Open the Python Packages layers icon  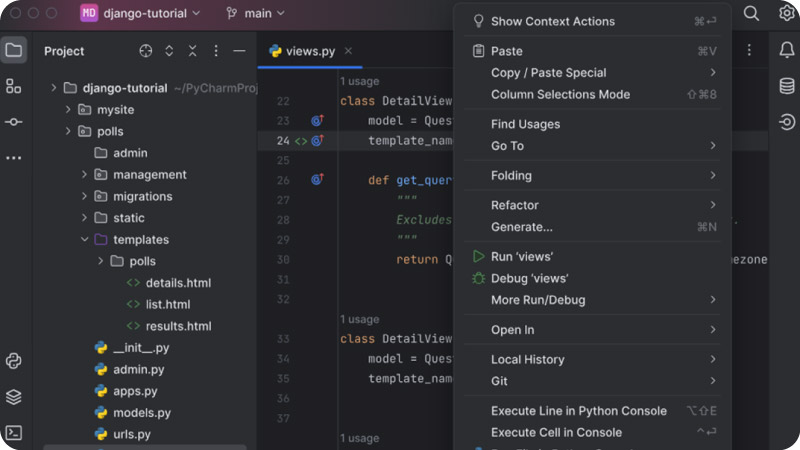click(x=14, y=396)
